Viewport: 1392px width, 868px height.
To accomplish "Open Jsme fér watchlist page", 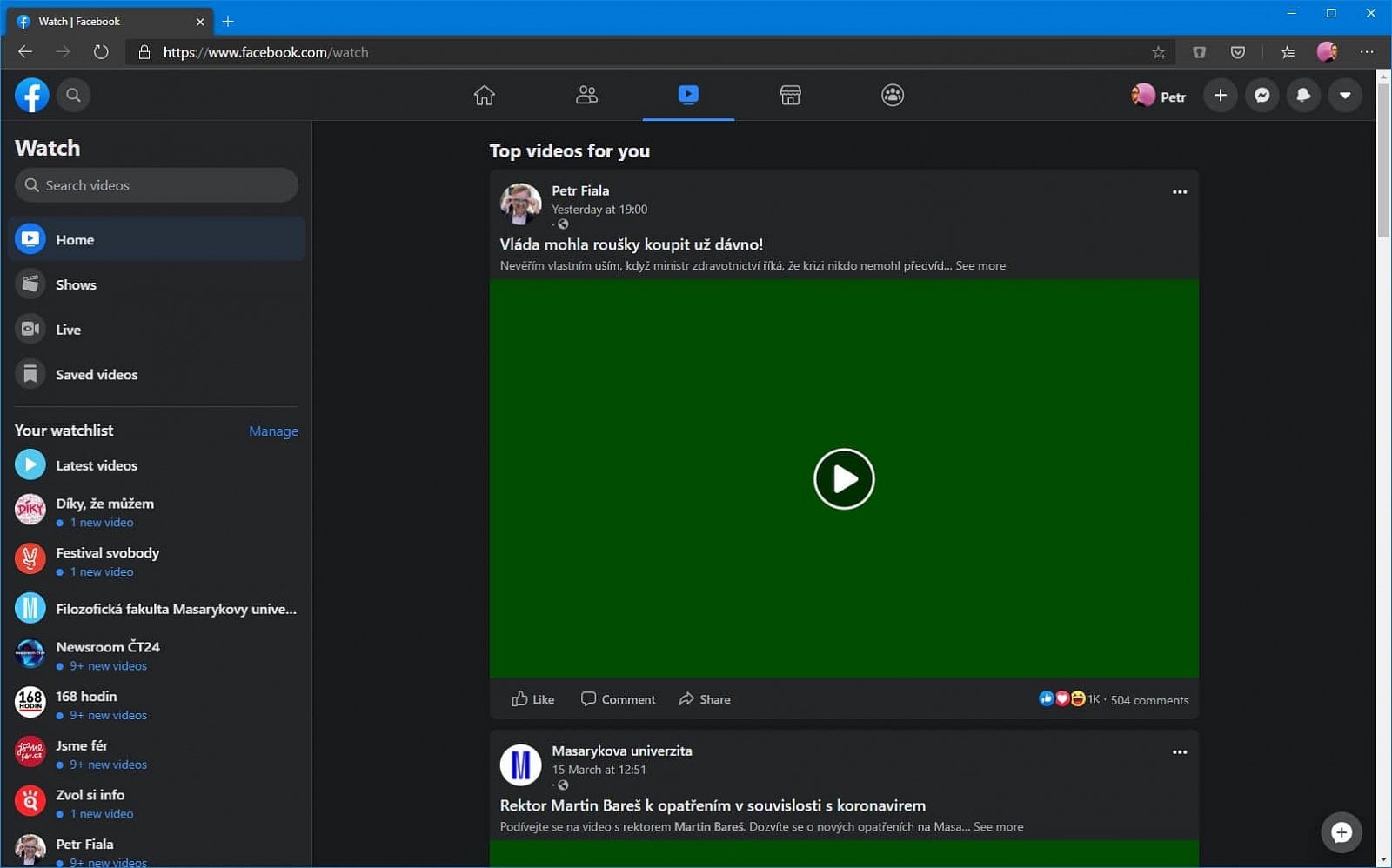I will click(x=157, y=753).
